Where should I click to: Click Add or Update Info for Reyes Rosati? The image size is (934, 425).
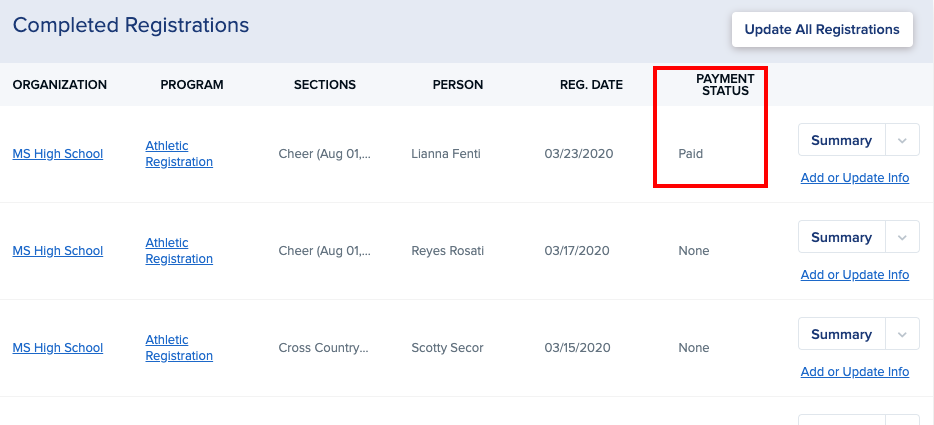[x=855, y=275]
